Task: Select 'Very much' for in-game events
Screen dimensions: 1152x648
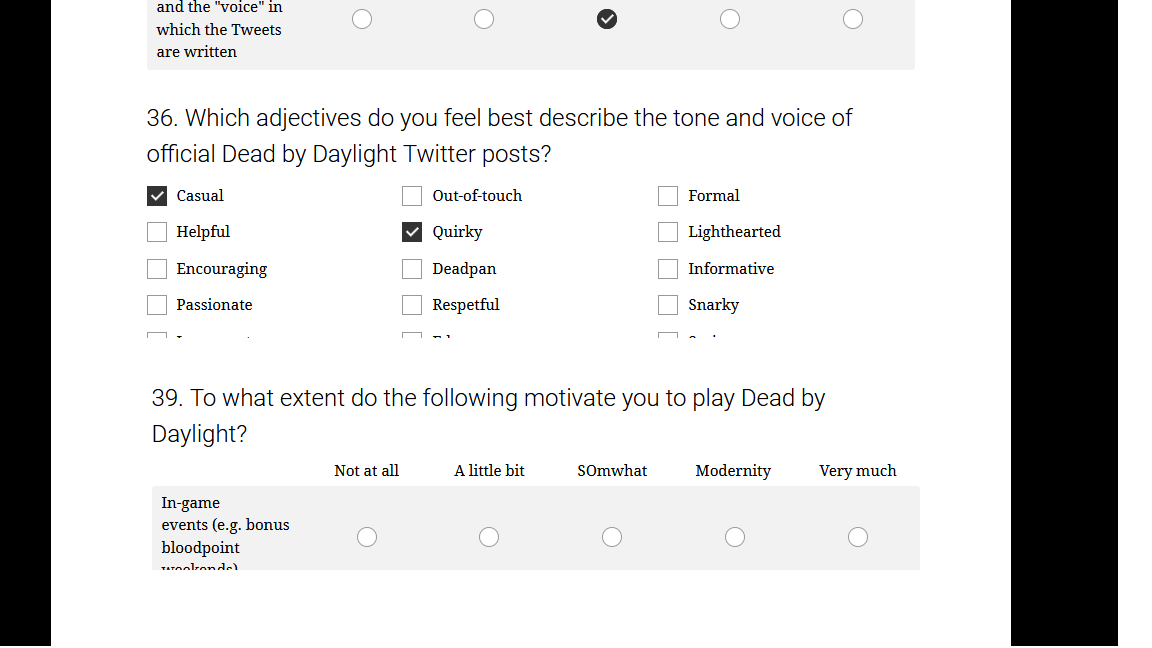Action: [857, 538]
